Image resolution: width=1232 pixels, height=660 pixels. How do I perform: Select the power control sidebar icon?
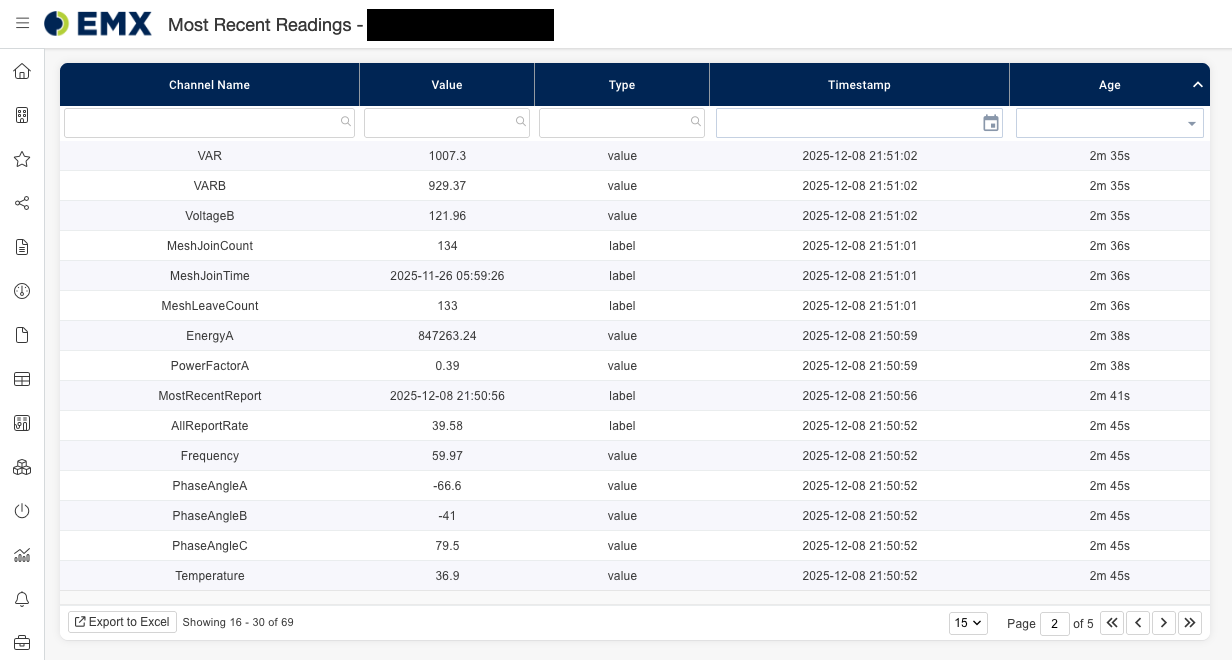(x=22, y=511)
